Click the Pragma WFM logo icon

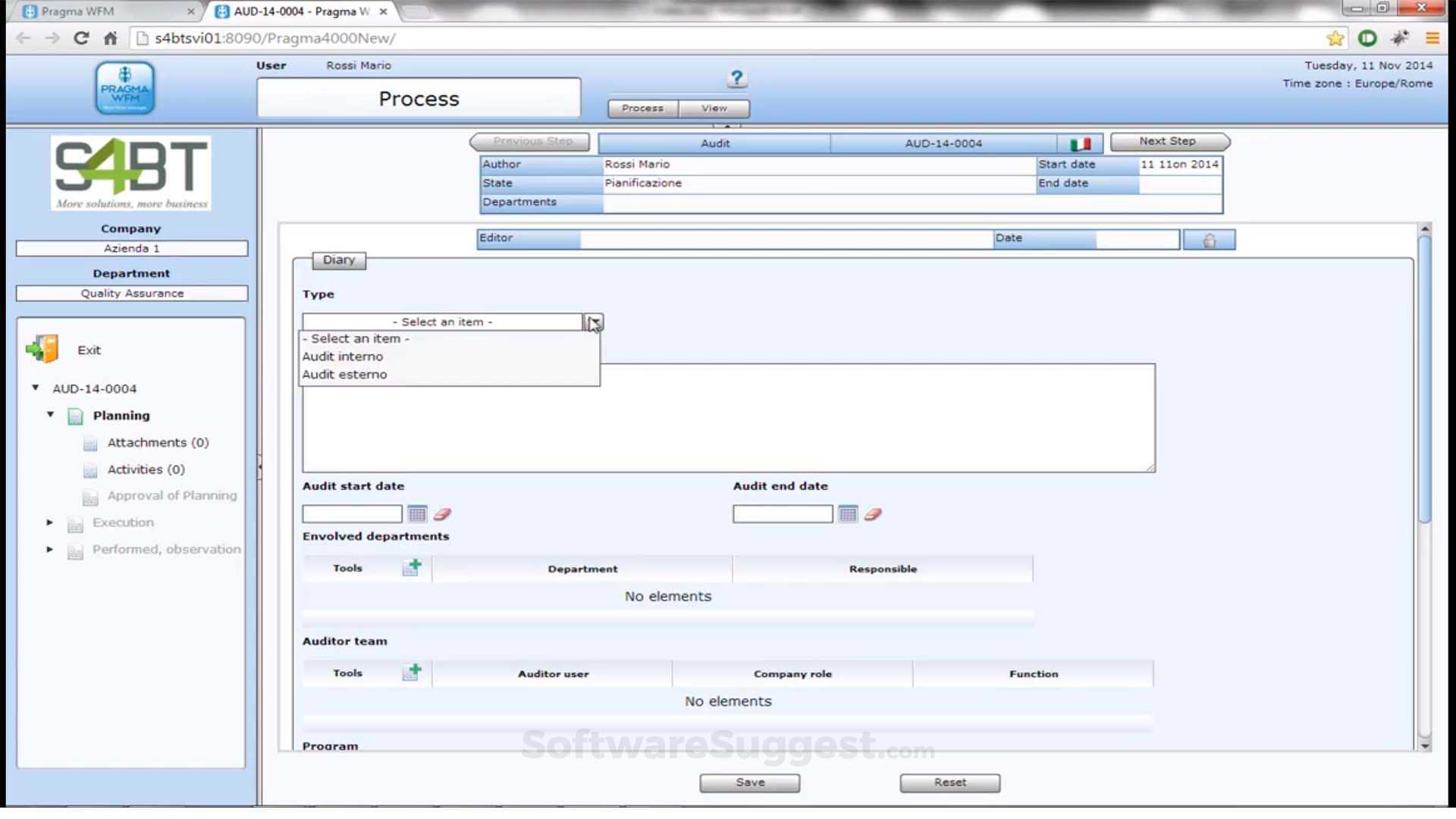(125, 89)
